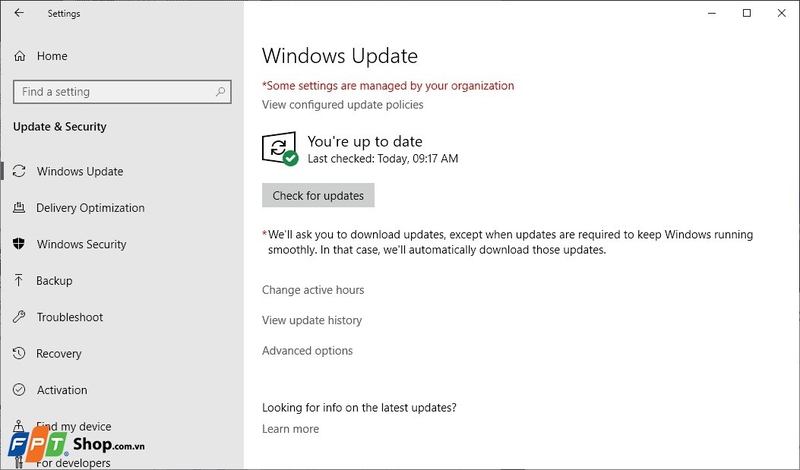
Task: Maximize the Settings window
Action: pyautogui.click(x=746, y=13)
